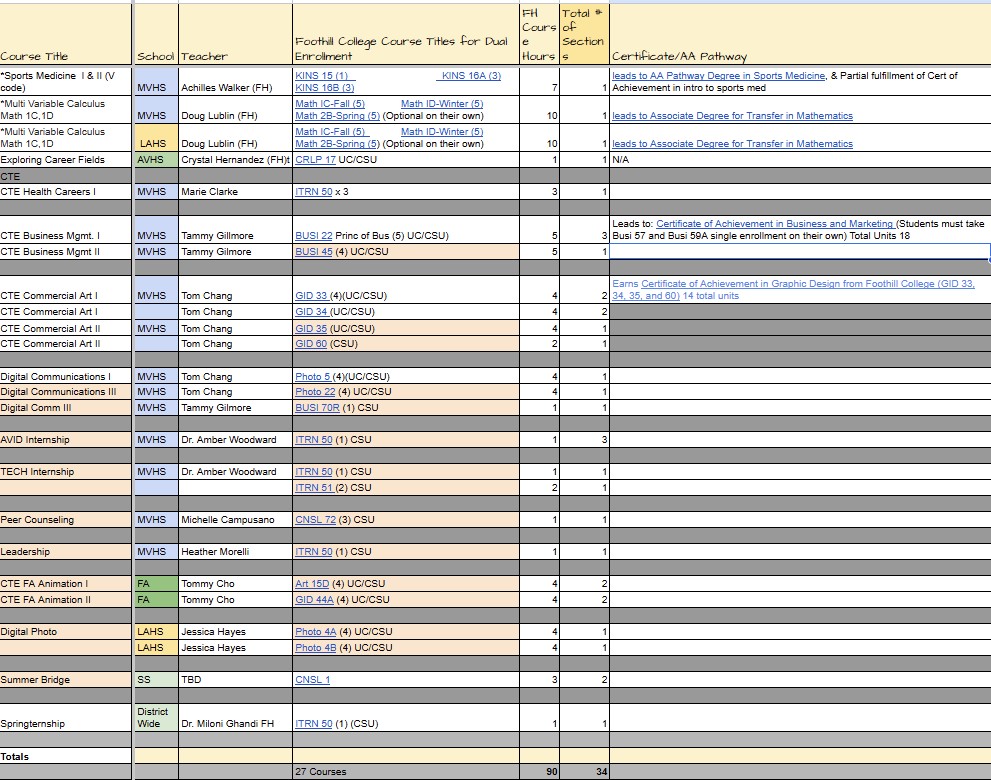Follow the CNSL 1 Summer Bridge link
The width and height of the screenshot is (991, 780).
(312, 680)
